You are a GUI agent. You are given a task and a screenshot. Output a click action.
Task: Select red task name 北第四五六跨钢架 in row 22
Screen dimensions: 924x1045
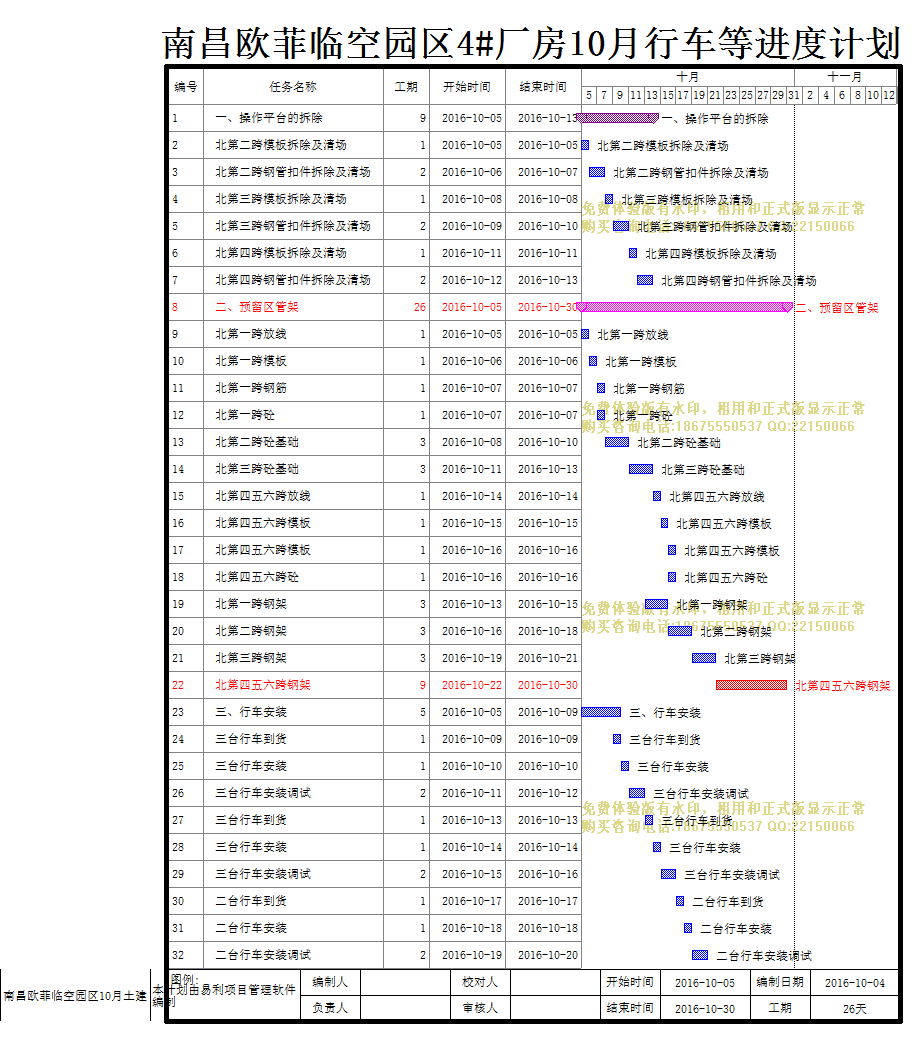[263, 685]
